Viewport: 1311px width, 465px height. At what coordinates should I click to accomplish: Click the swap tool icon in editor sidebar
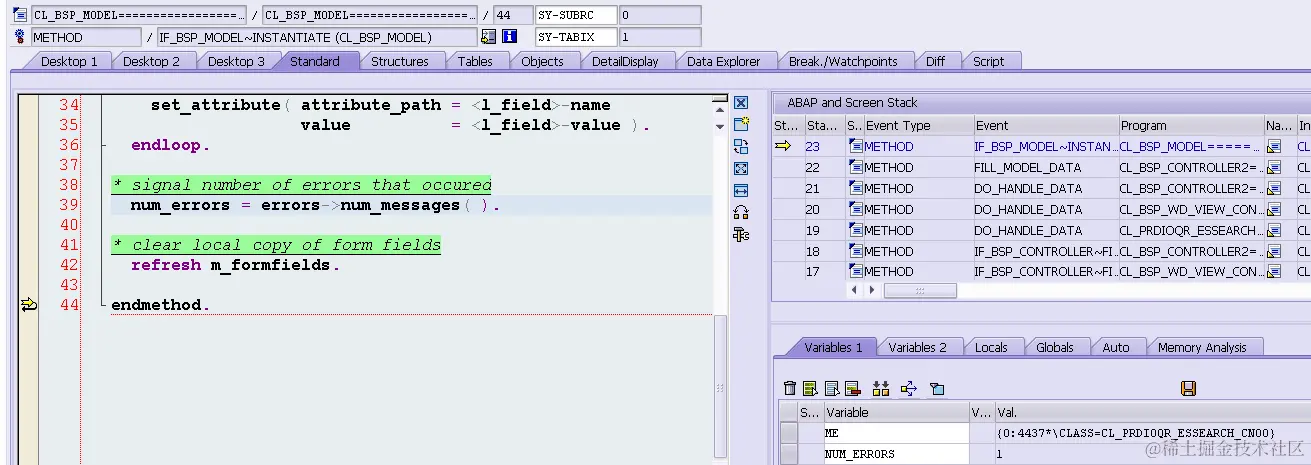[741, 147]
